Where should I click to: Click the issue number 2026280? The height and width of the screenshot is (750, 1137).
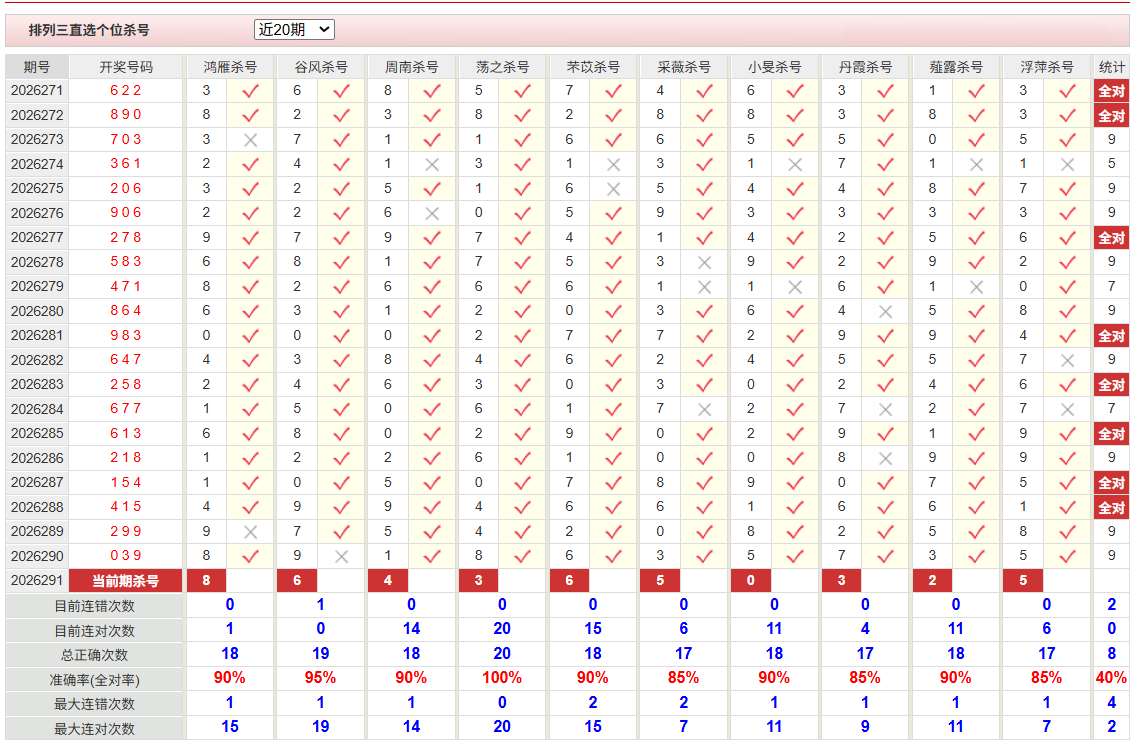point(37,311)
